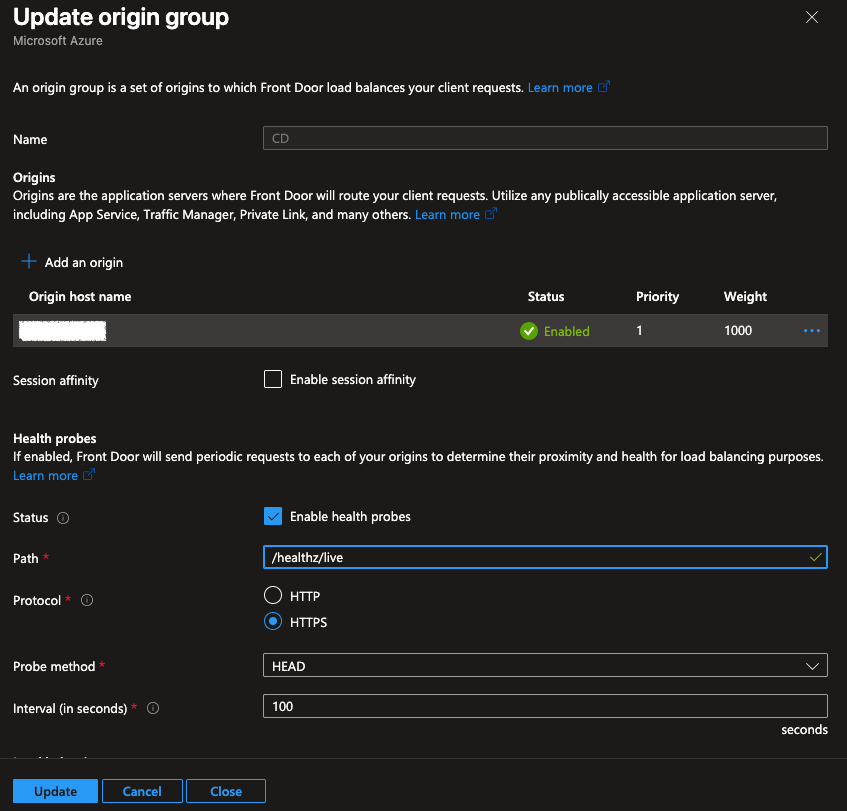Click the Enable health probes label

[350, 517]
